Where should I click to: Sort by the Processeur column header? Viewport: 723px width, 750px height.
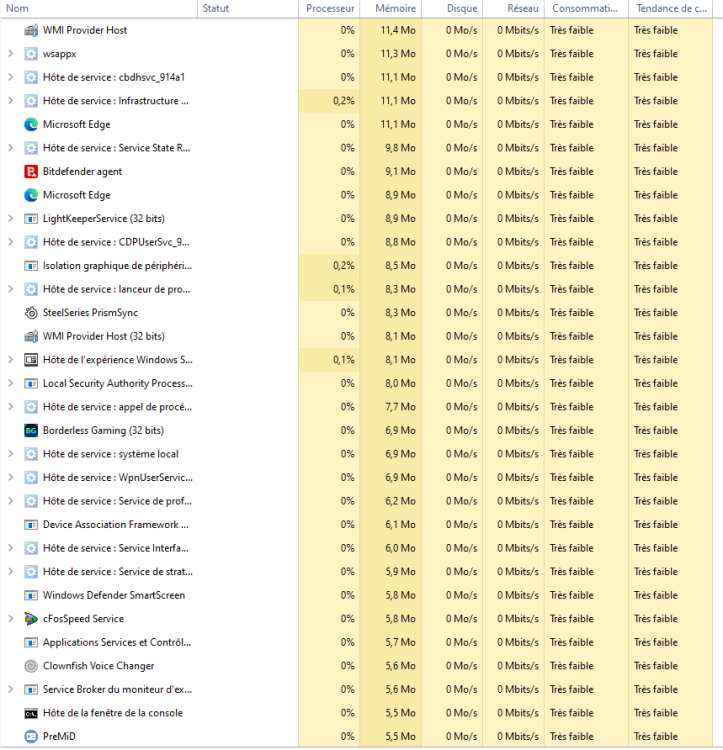tap(330, 8)
